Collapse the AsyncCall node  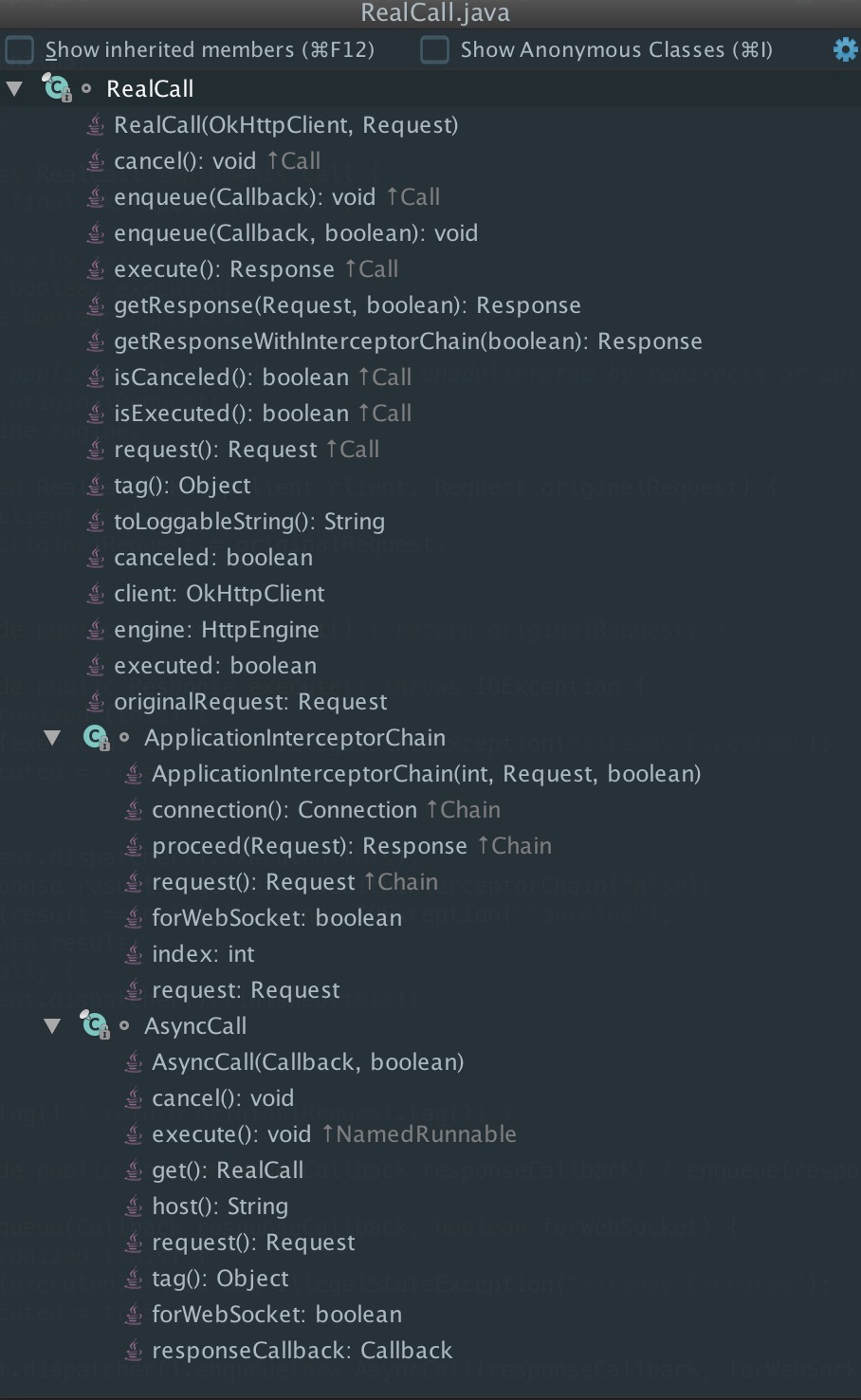[x=53, y=1025]
